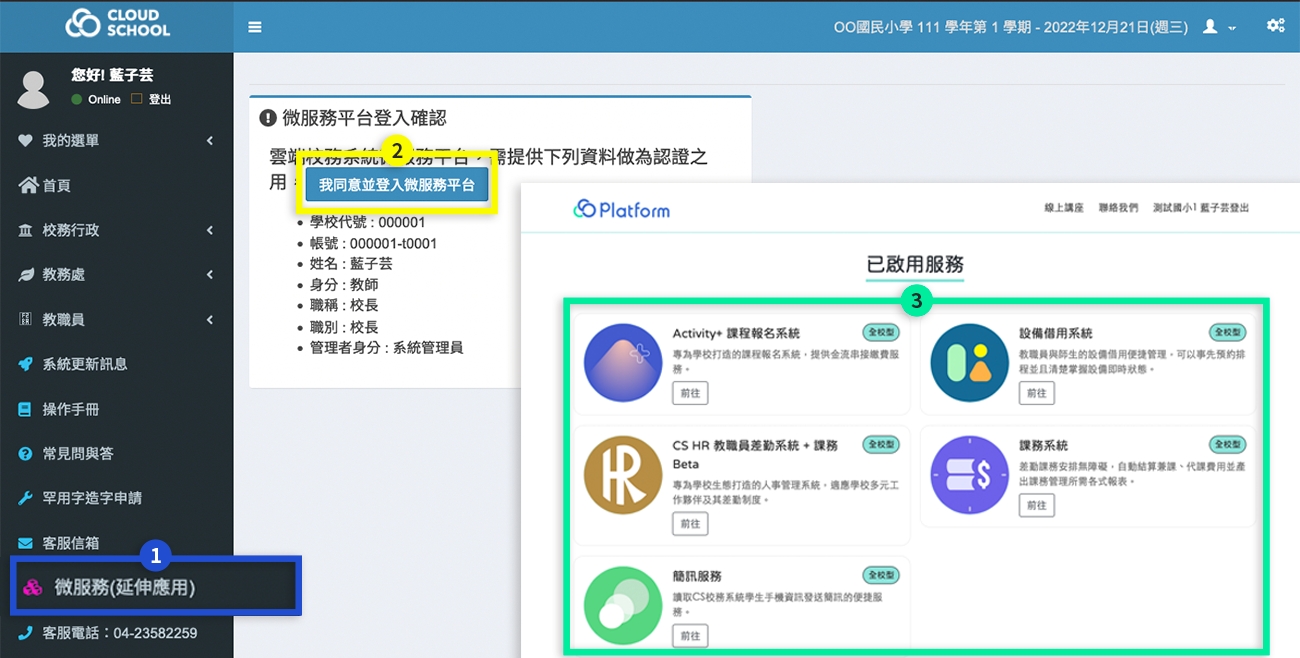1300x658 pixels.
Task: Click the CS HR system icon
Action: point(623,475)
